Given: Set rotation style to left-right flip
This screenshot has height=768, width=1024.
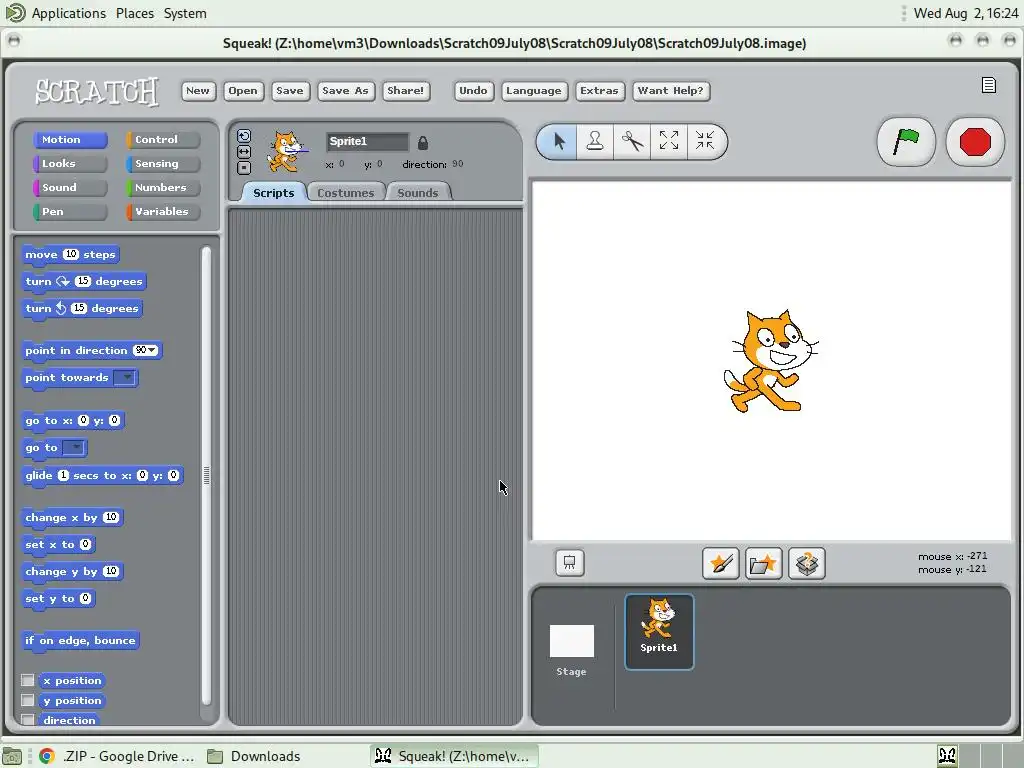Looking at the screenshot, I should [244, 152].
